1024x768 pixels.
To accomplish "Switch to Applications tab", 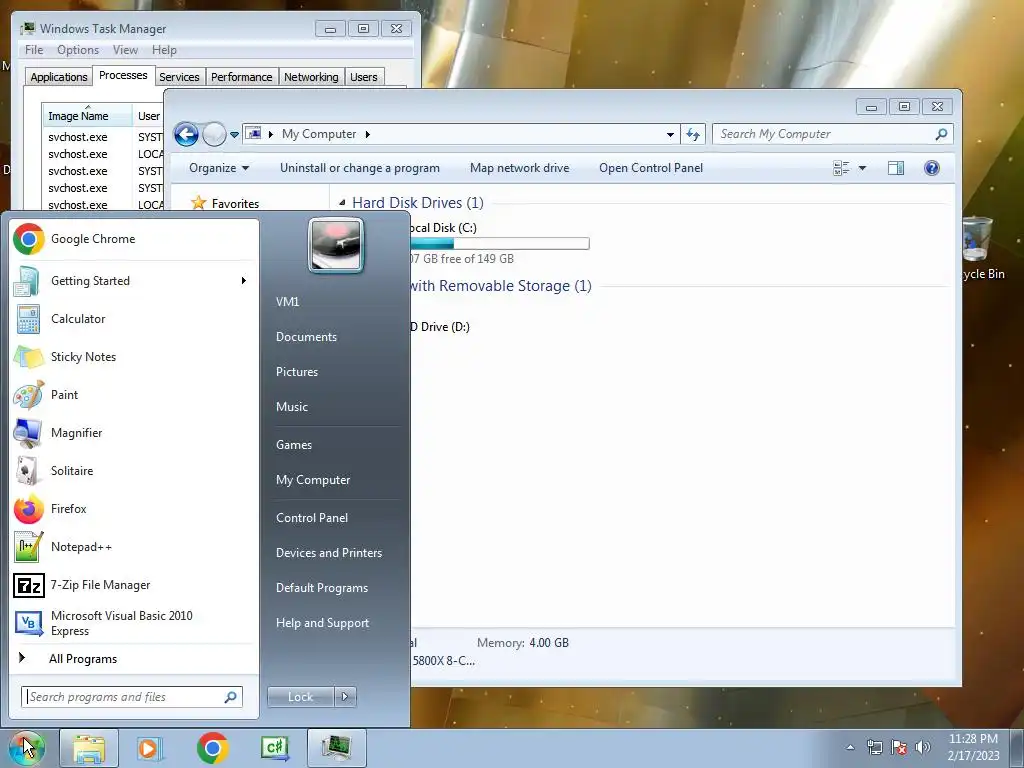I will [59, 77].
